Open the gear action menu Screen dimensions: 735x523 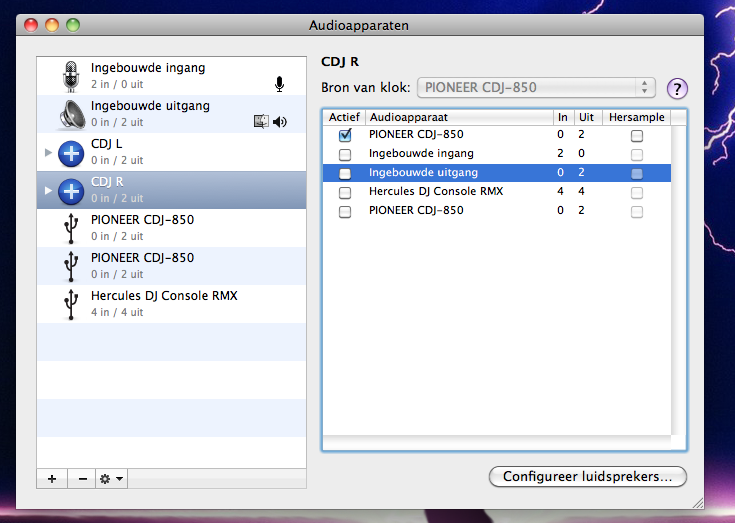coord(112,478)
